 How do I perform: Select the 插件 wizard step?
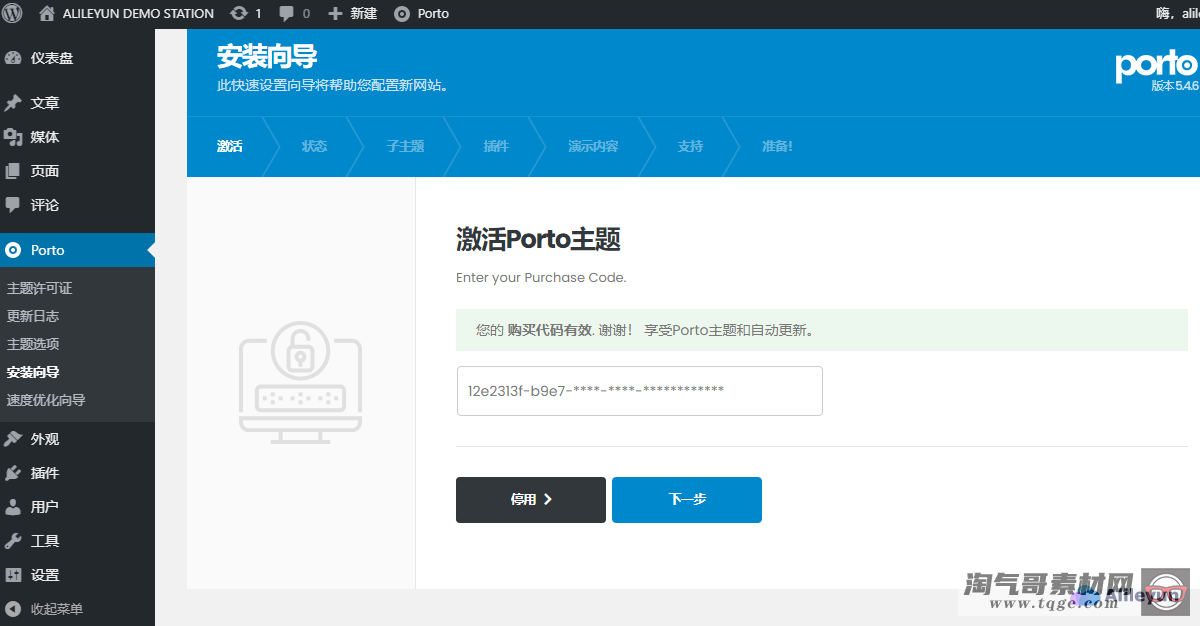pyautogui.click(x=496, y=146)
